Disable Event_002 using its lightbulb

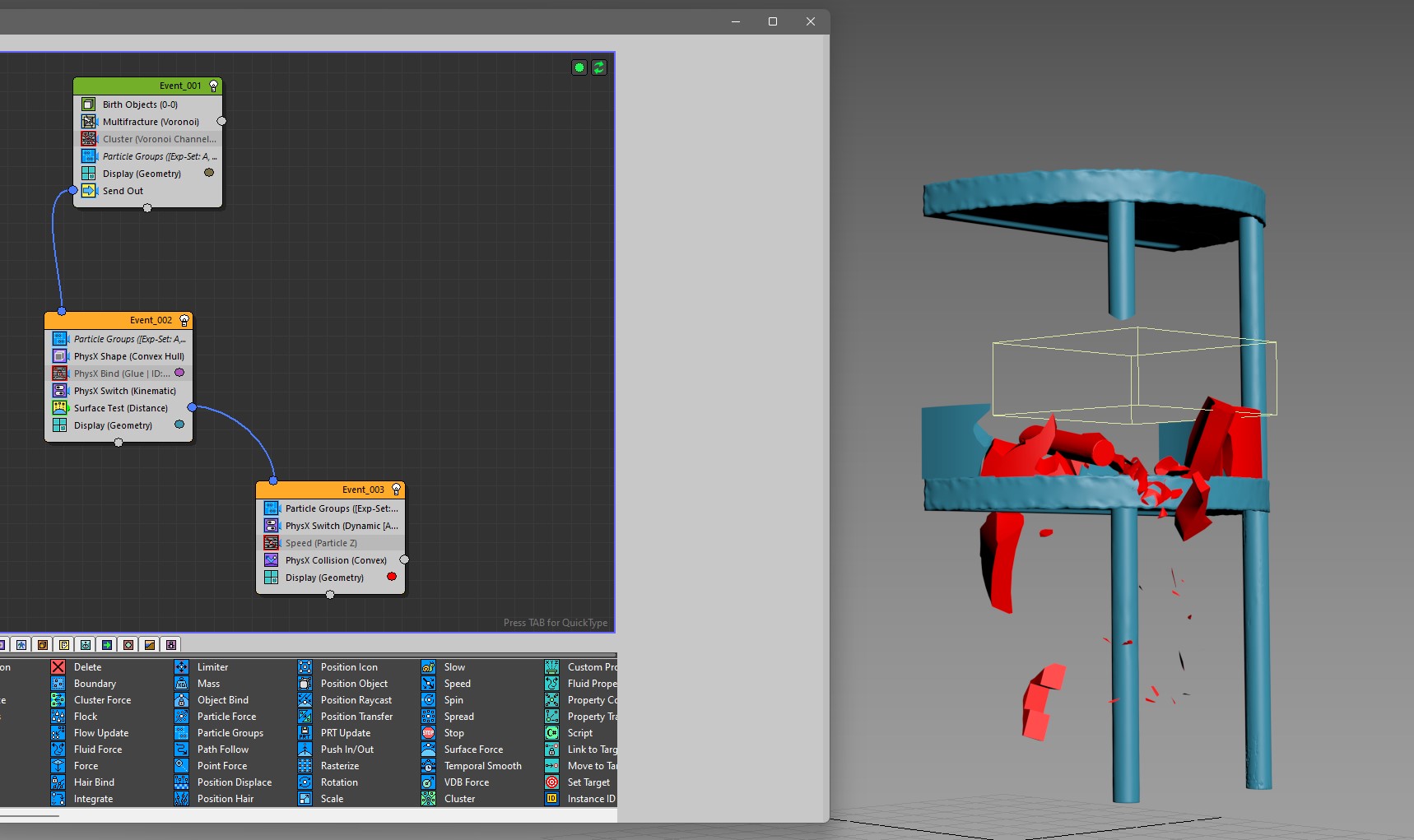(184, 320)
